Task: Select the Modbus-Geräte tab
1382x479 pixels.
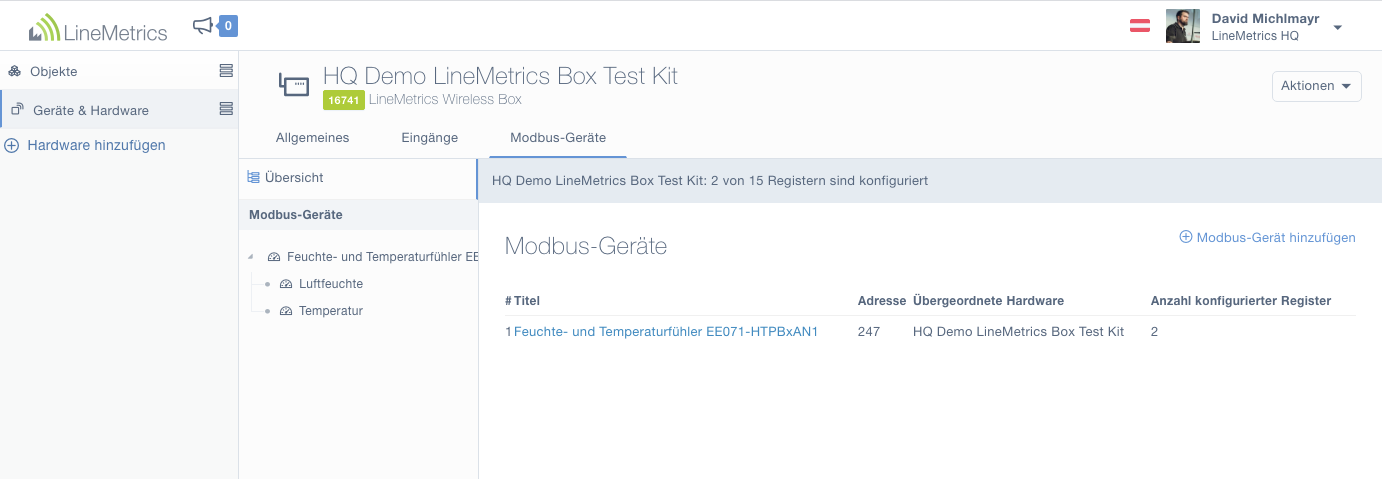Action: pos(558,138)
